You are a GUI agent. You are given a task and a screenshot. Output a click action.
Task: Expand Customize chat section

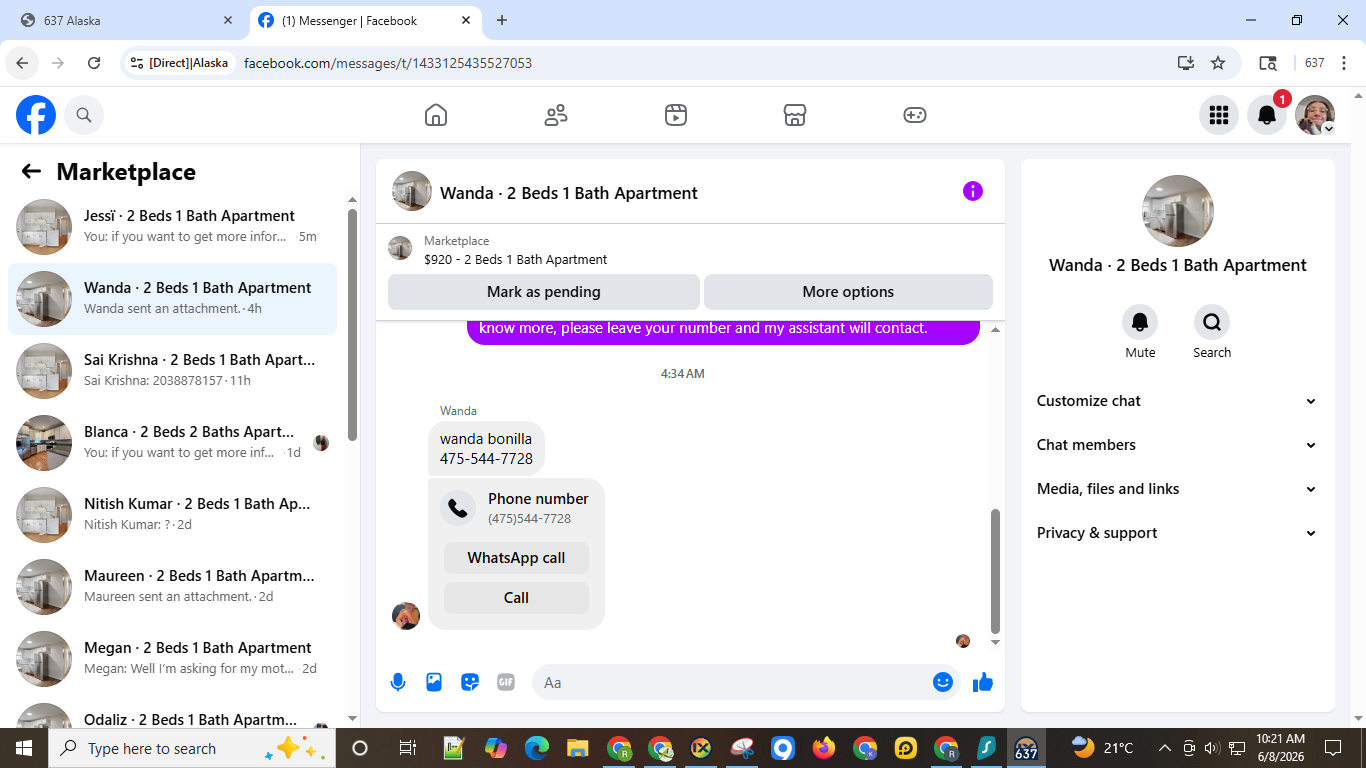point(1177,401)
